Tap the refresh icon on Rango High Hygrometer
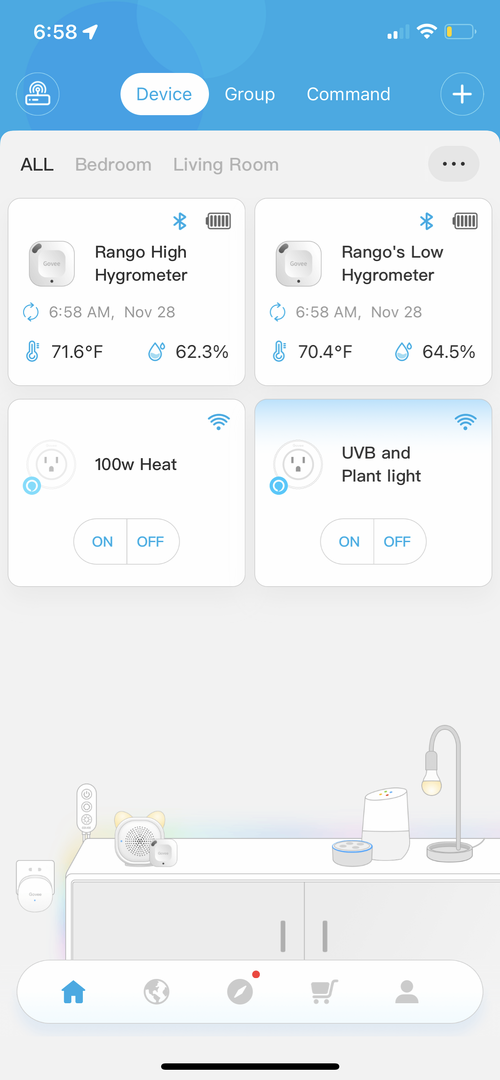 (x=31, y=312)
